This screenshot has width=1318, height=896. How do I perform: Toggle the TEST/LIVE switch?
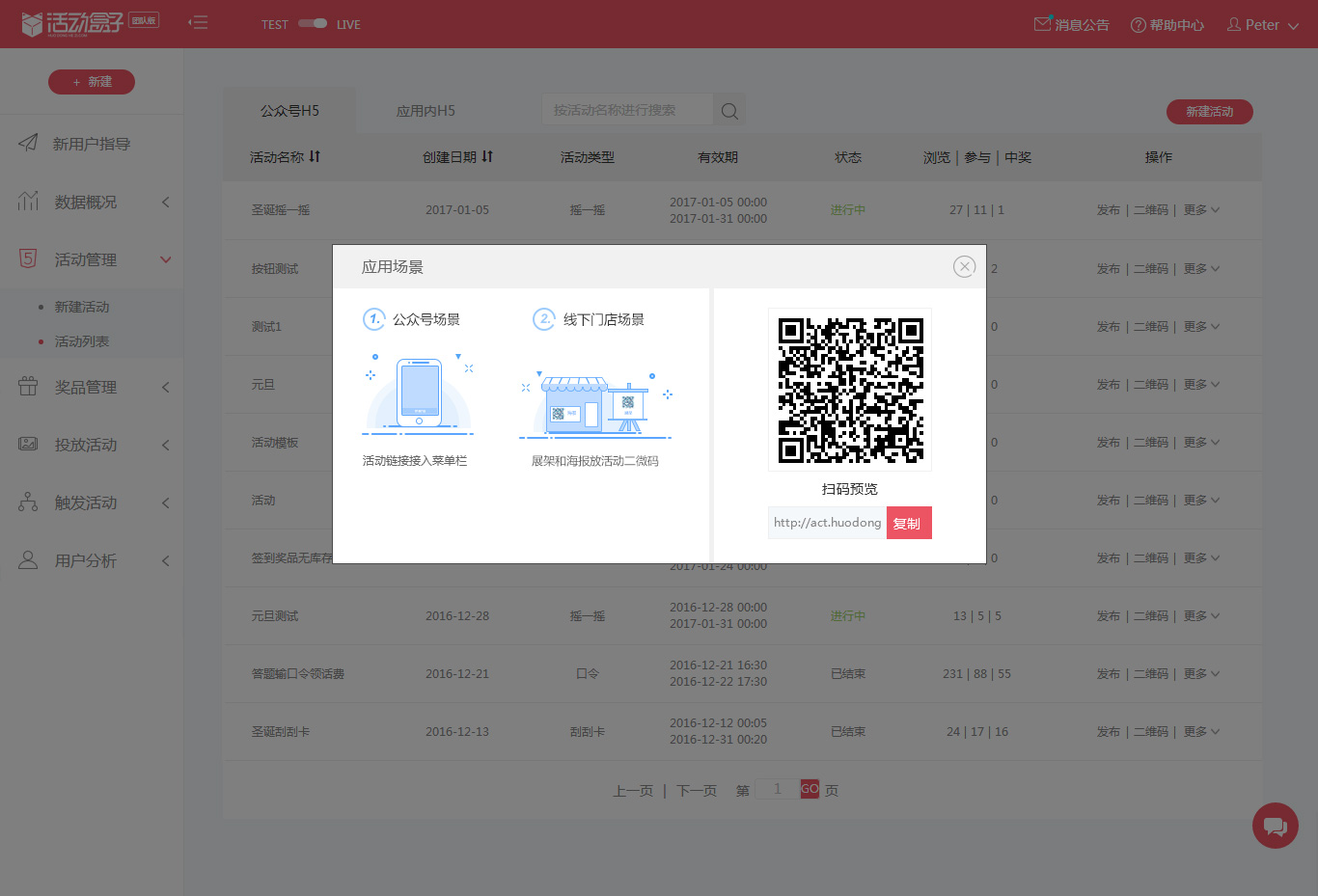[x=313, y=23]
